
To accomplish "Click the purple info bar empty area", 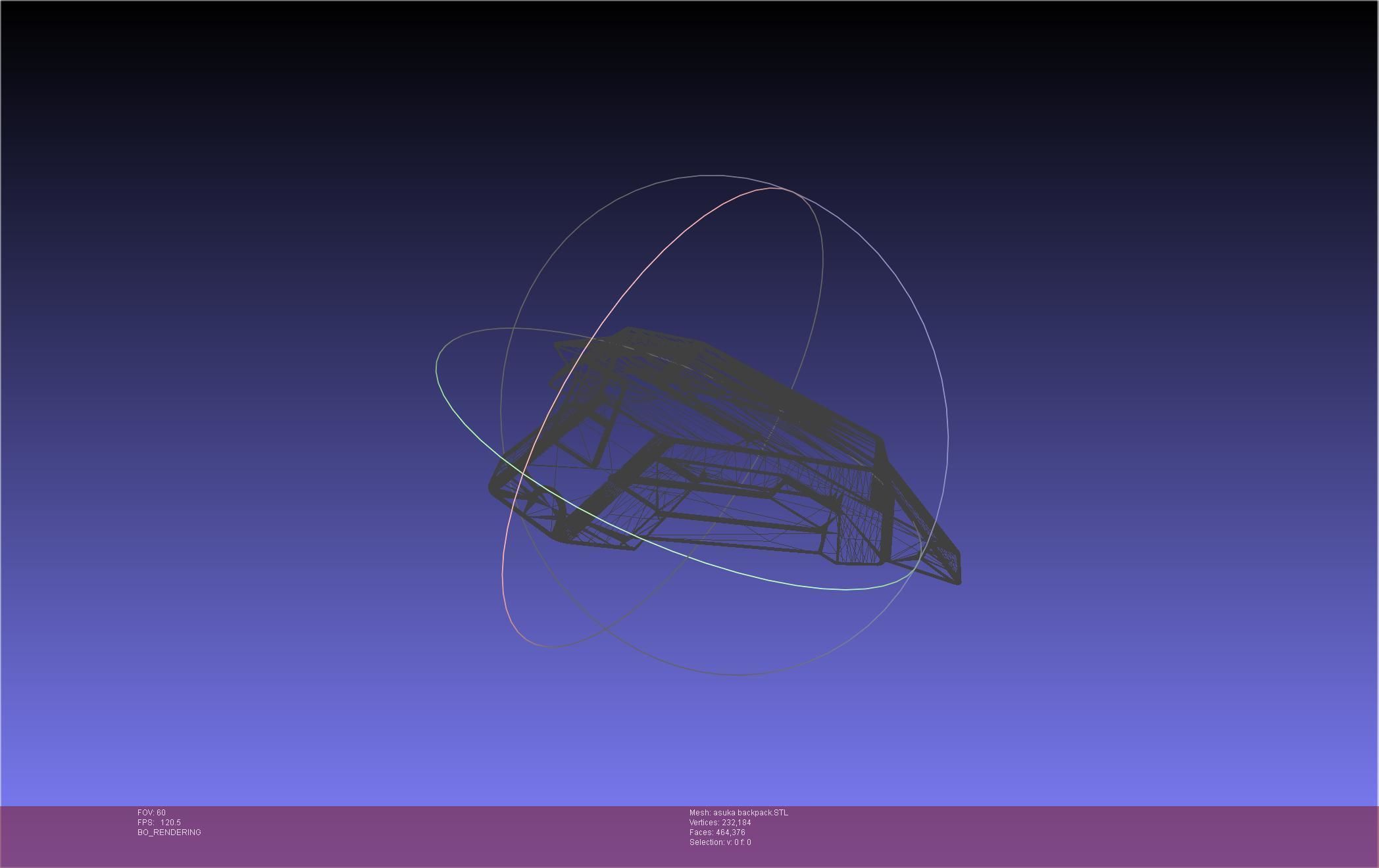I will (x=1053, y=835).
